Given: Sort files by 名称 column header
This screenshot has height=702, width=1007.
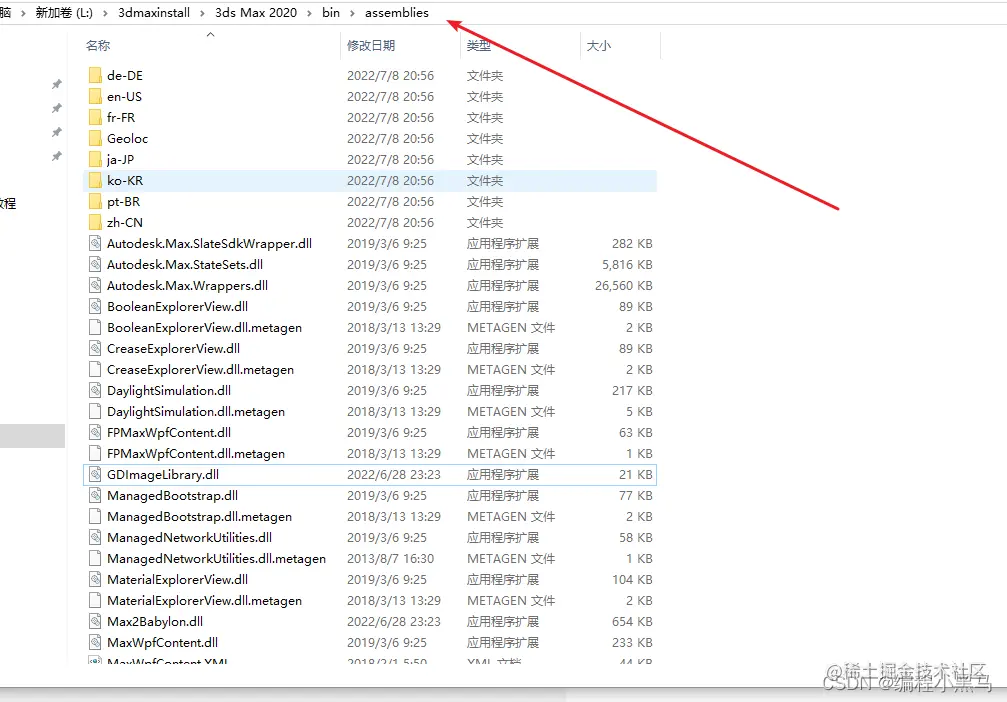Looking at the screenshot, I should click(x=98, y=46).
